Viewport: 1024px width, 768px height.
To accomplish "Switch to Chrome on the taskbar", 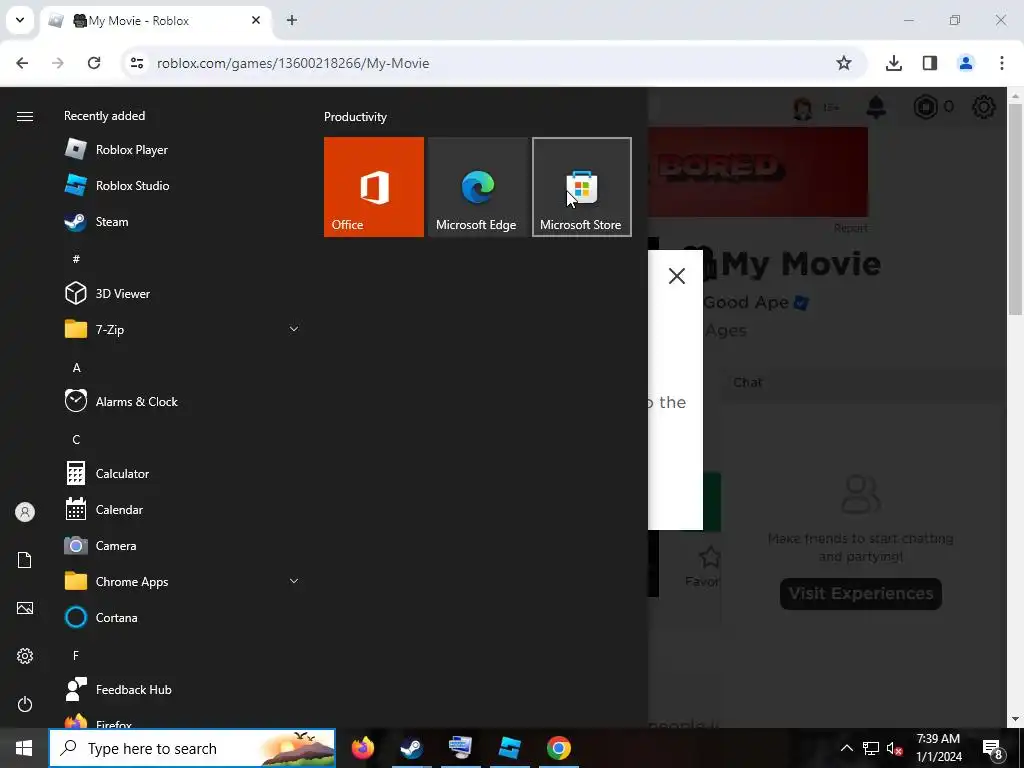I will coord(558,748).
